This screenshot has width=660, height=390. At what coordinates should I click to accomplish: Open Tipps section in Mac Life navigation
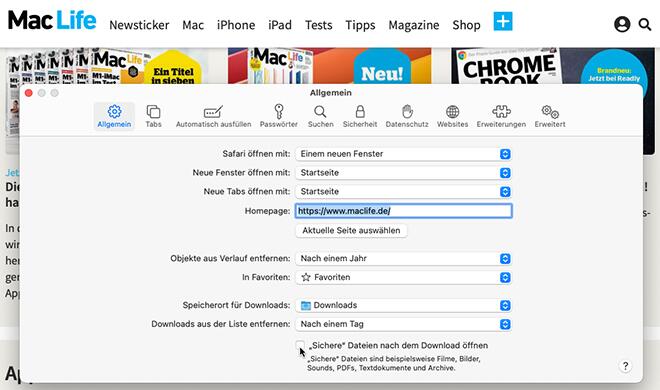click(360, 25)
